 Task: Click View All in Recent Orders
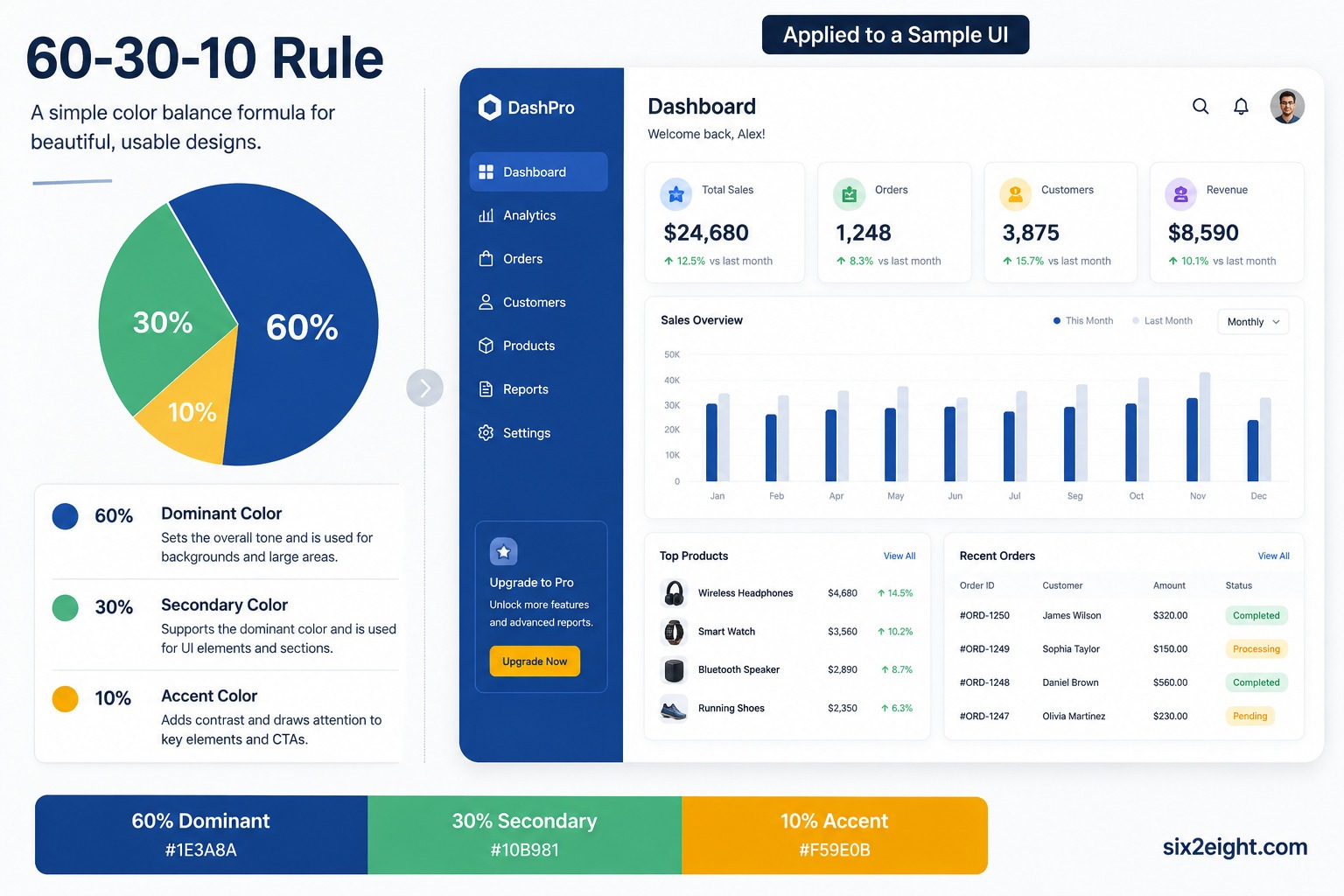pos(1274,556)
